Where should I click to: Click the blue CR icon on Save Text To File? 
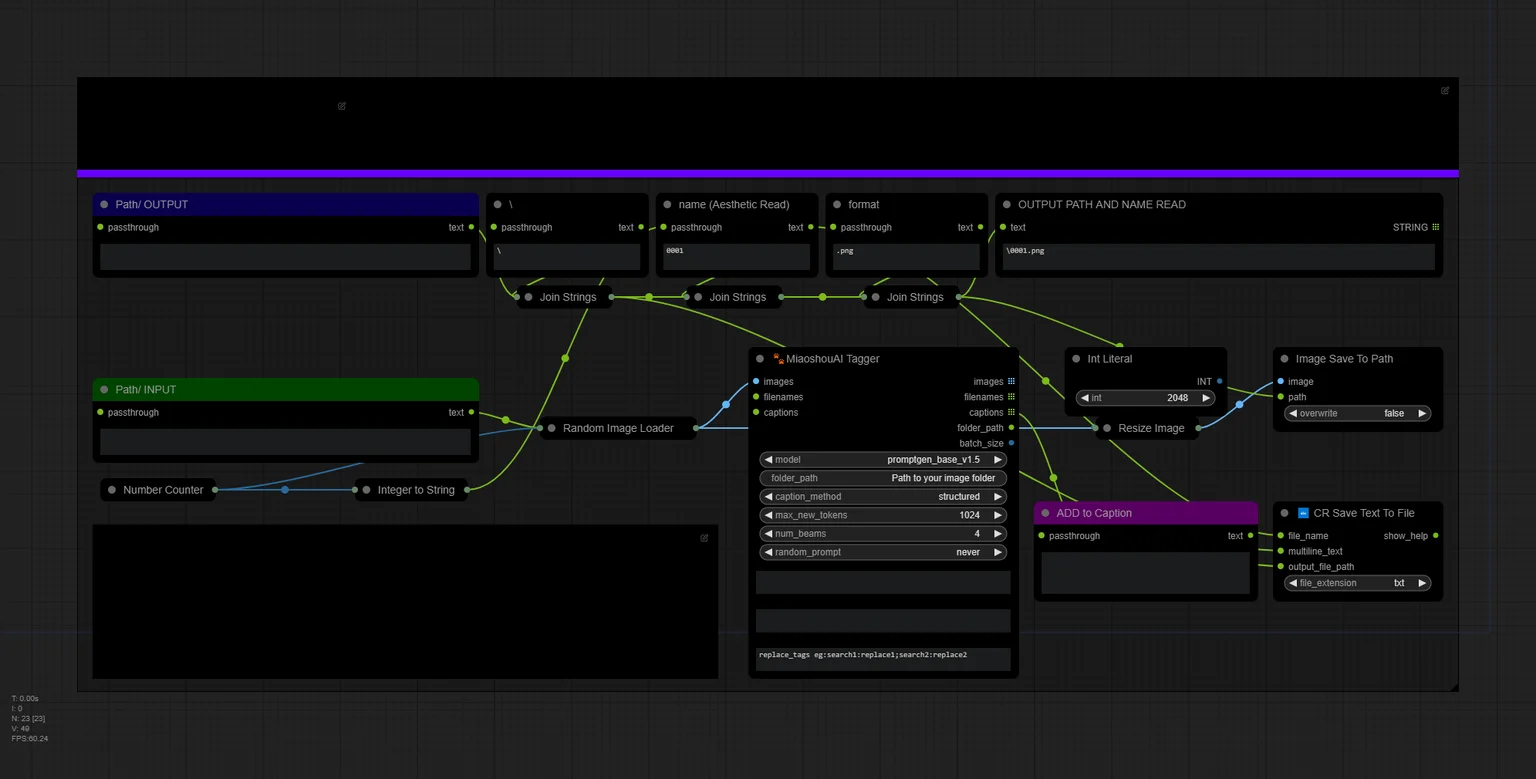coord(1303,513)
